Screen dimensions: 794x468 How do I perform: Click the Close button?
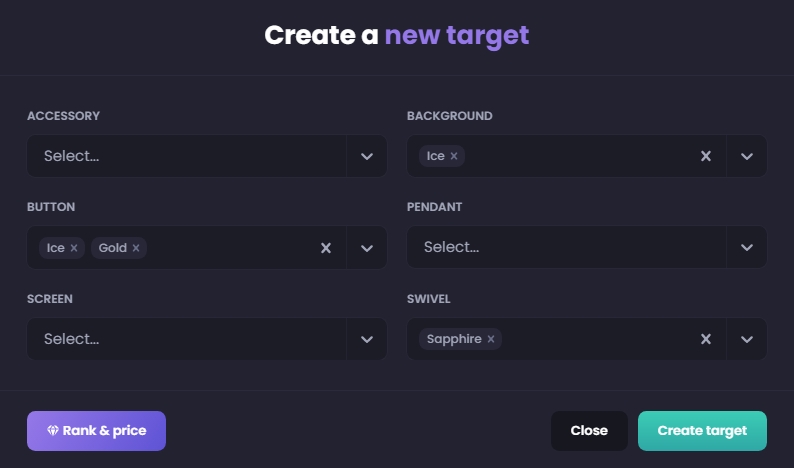pos(589,431)
